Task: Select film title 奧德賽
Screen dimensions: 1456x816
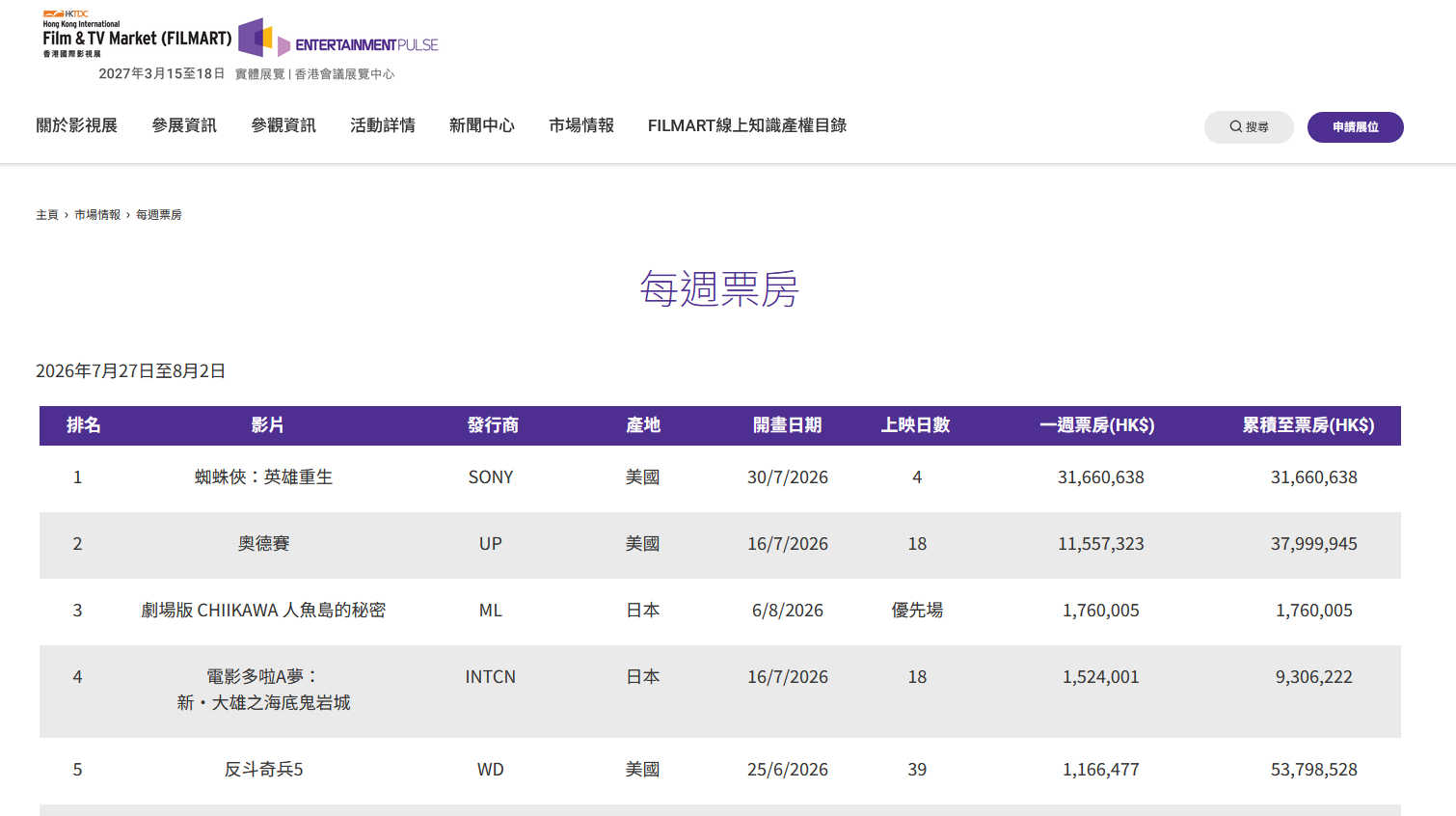Action: tap(263, 544)
